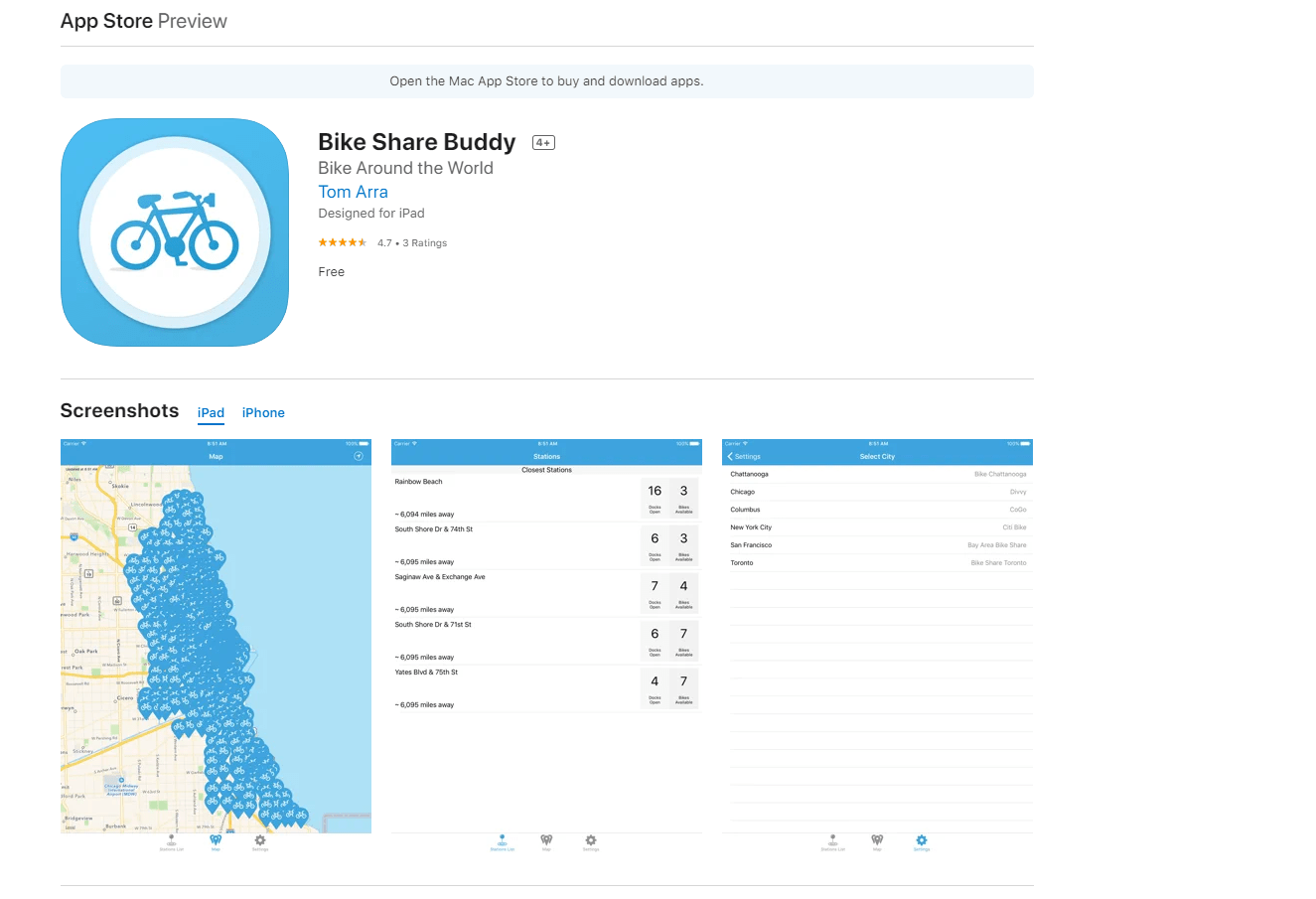
Task: Click the orange star rating icons
Action: pos(343,242)
